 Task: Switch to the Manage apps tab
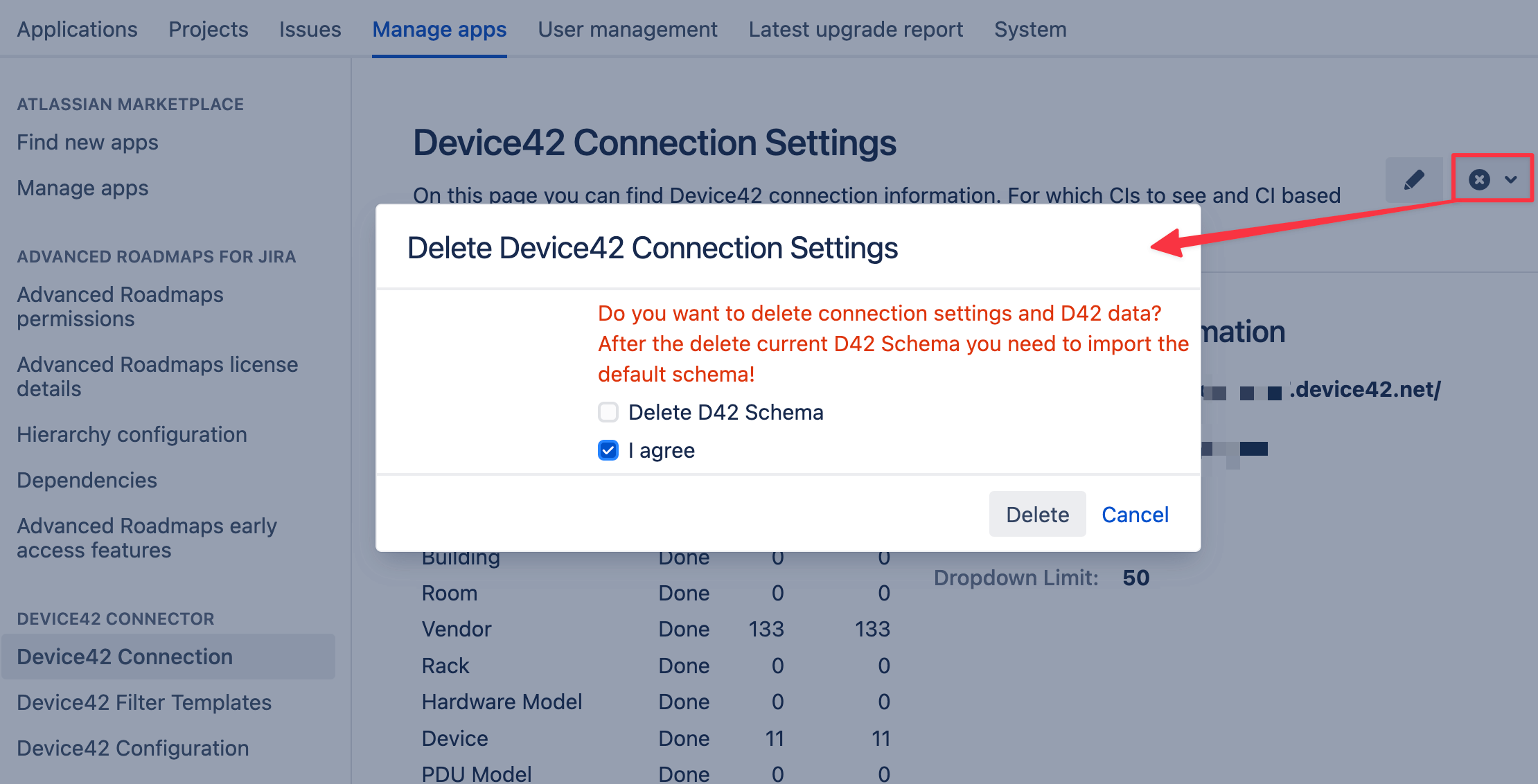point(439,29)
